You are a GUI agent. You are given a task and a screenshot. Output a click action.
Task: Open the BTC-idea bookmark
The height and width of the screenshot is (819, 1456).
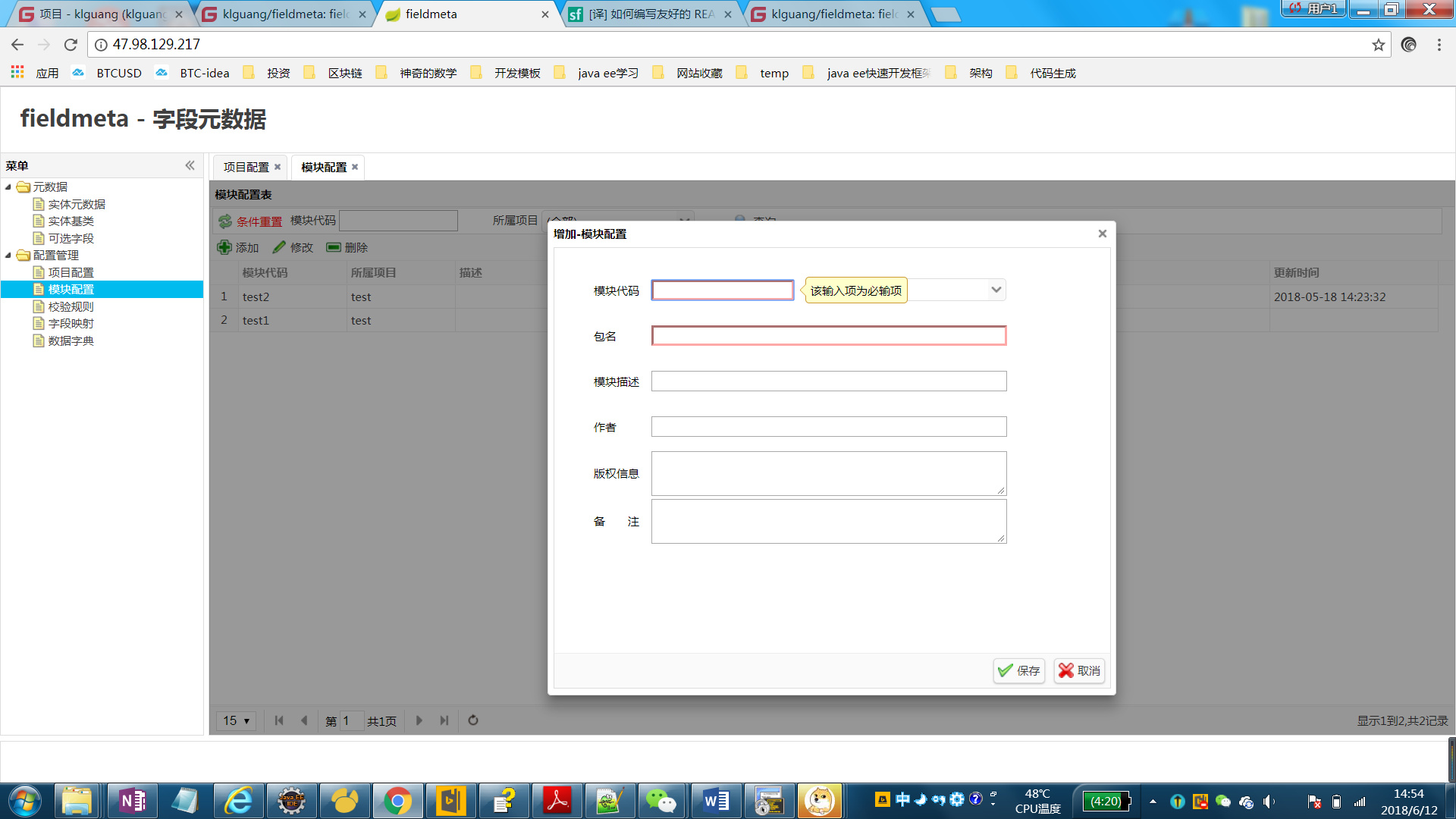pos(193,73)
